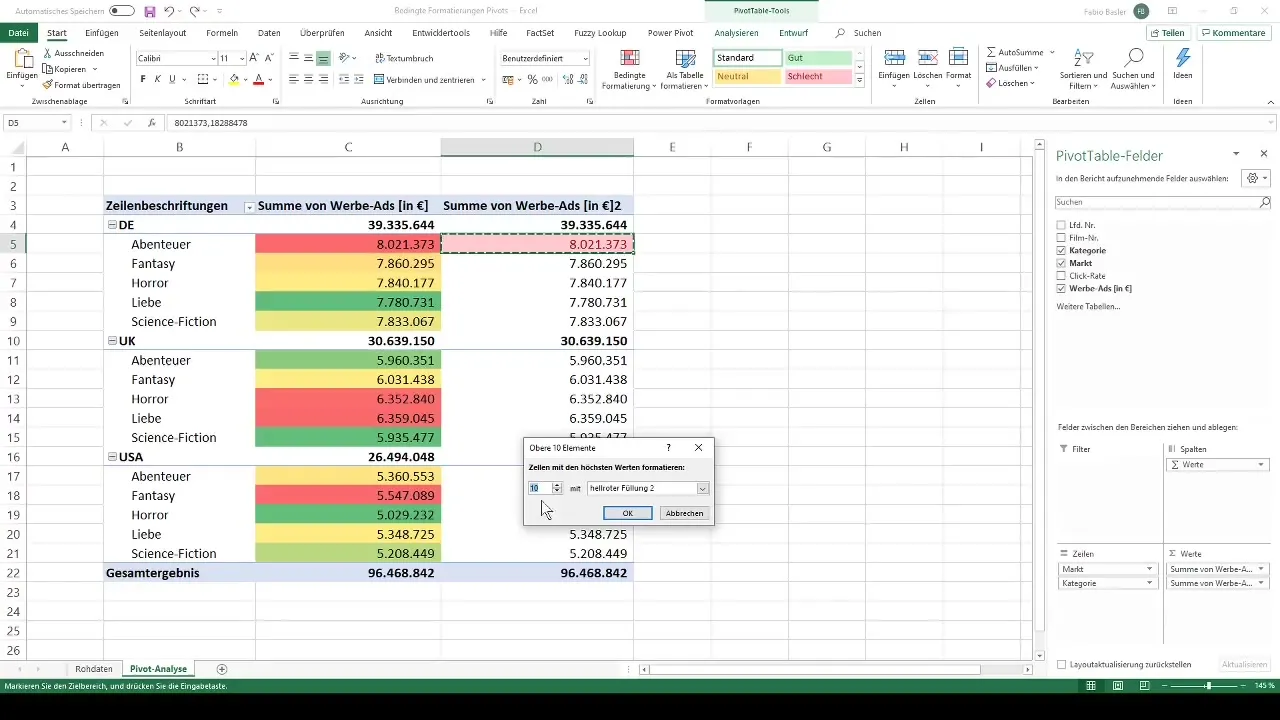Toggle Automatisches Speichern switch
1280x720 pixels.
coord(122,11)
